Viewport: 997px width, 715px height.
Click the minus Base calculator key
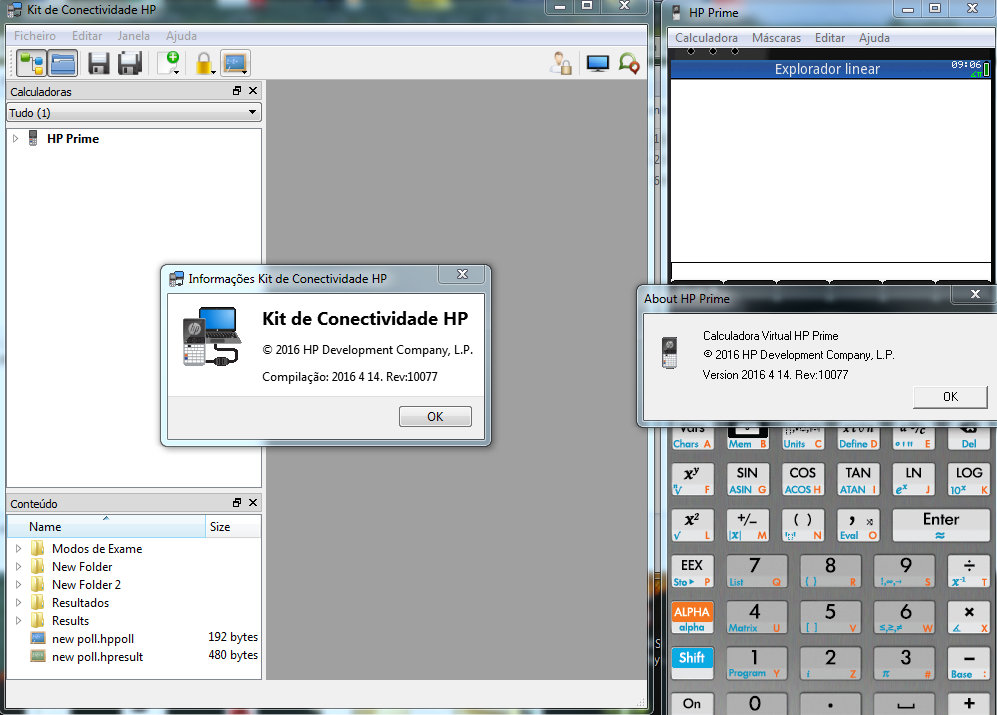[x=969, y=663]
